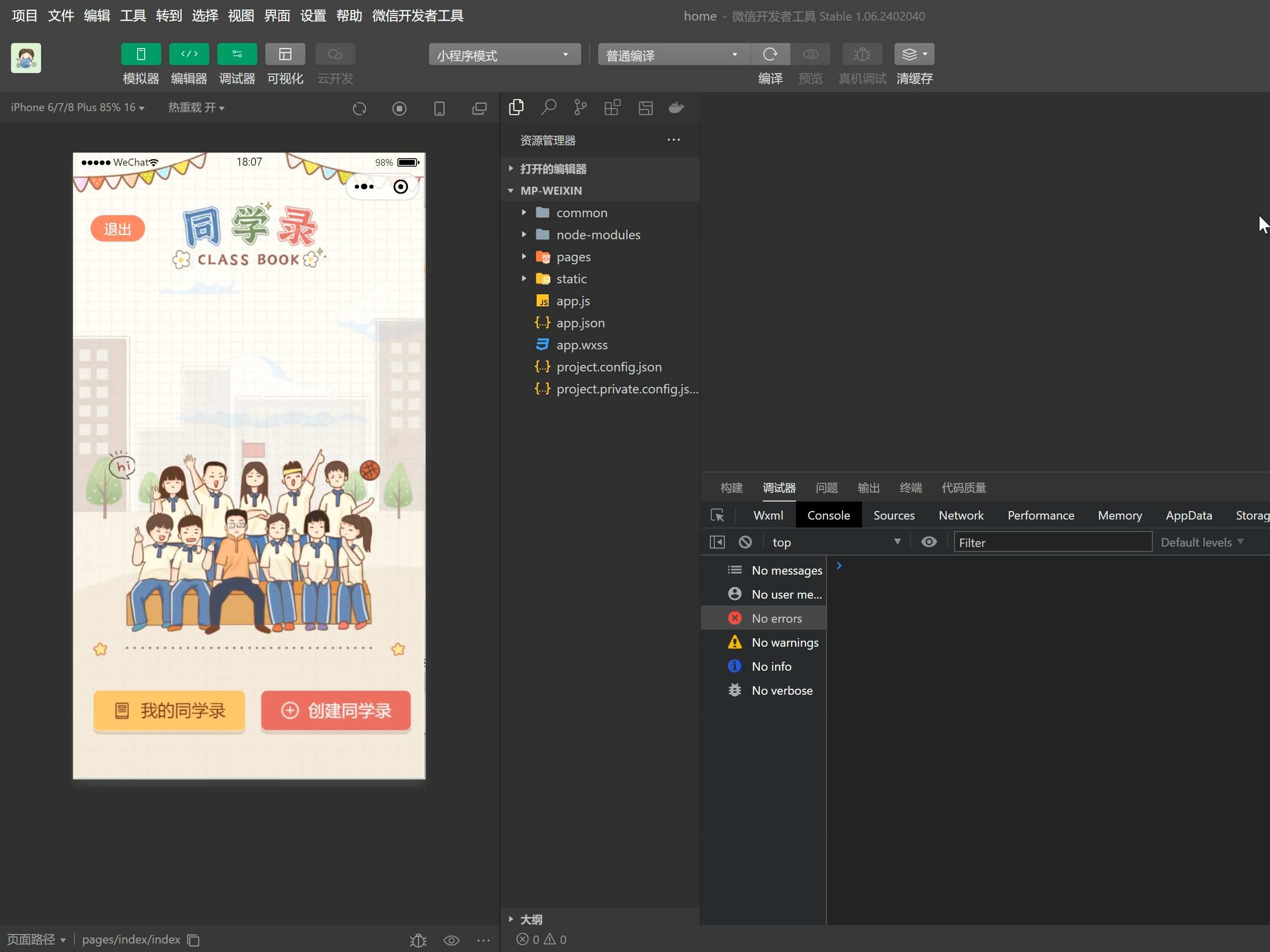Toggle the editor panel button
Viewport: 1270px width, 952px height.
coord(189,55)
